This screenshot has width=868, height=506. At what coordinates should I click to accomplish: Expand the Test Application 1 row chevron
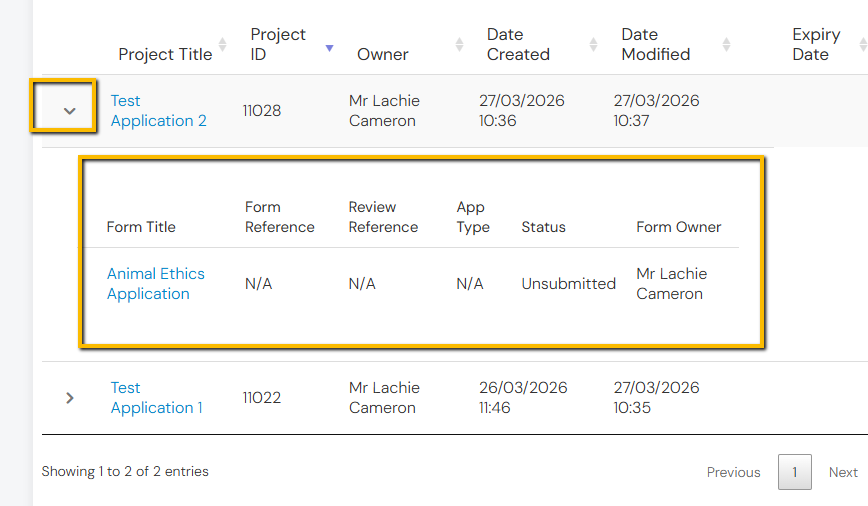[69, 398]
